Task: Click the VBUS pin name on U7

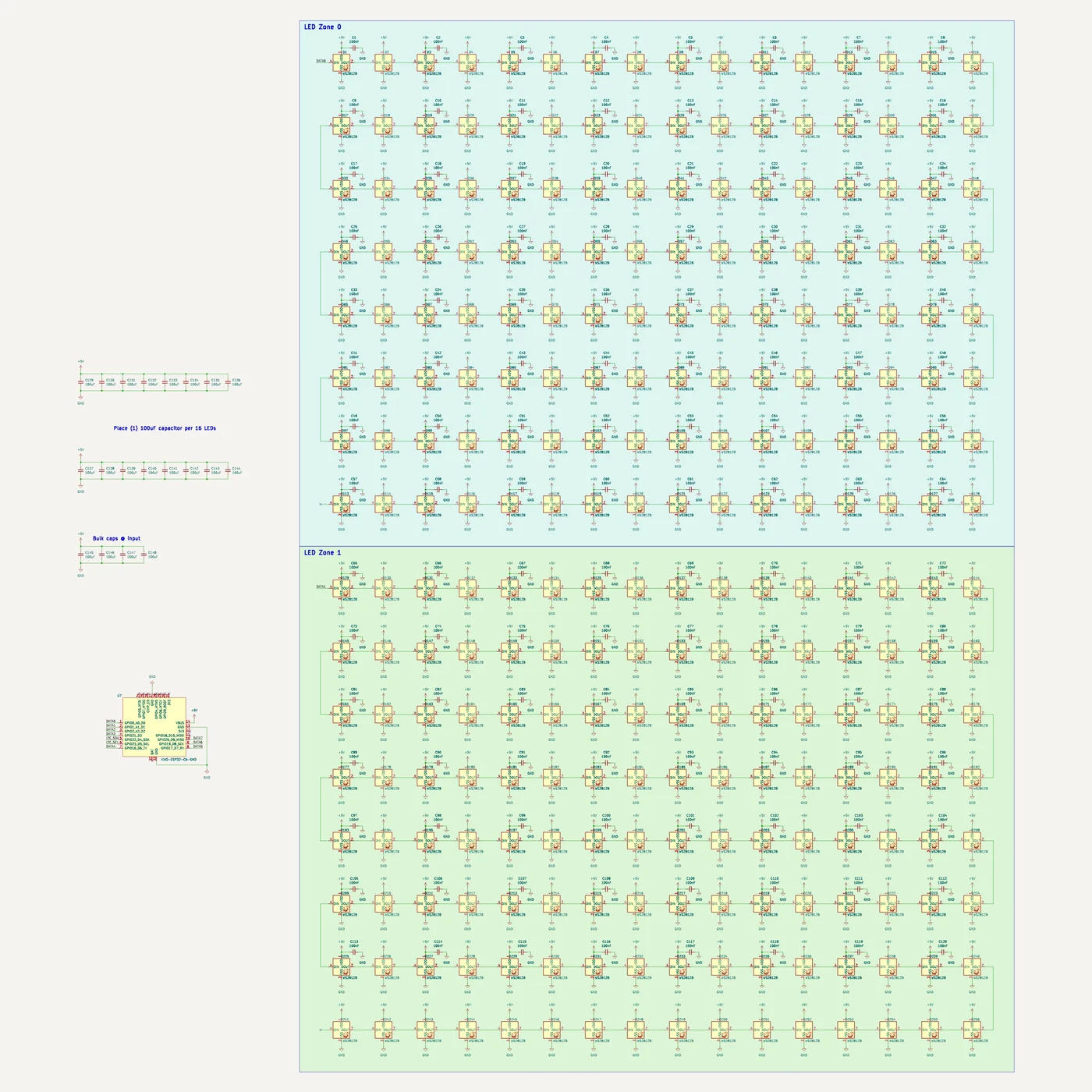Action: [x=180, y=723]
